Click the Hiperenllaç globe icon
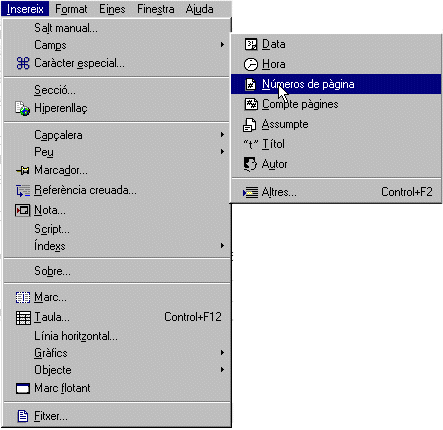Screen dimensions: 443x430 click(22, 108)
